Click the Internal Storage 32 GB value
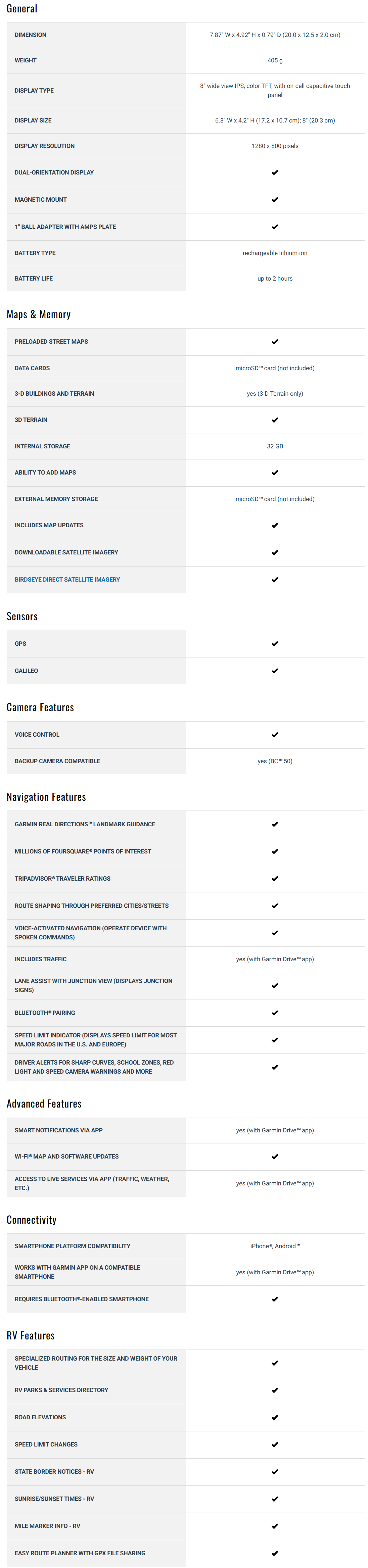The width and height of the screenshot is (368, 1568). click(x=275, y=446)
